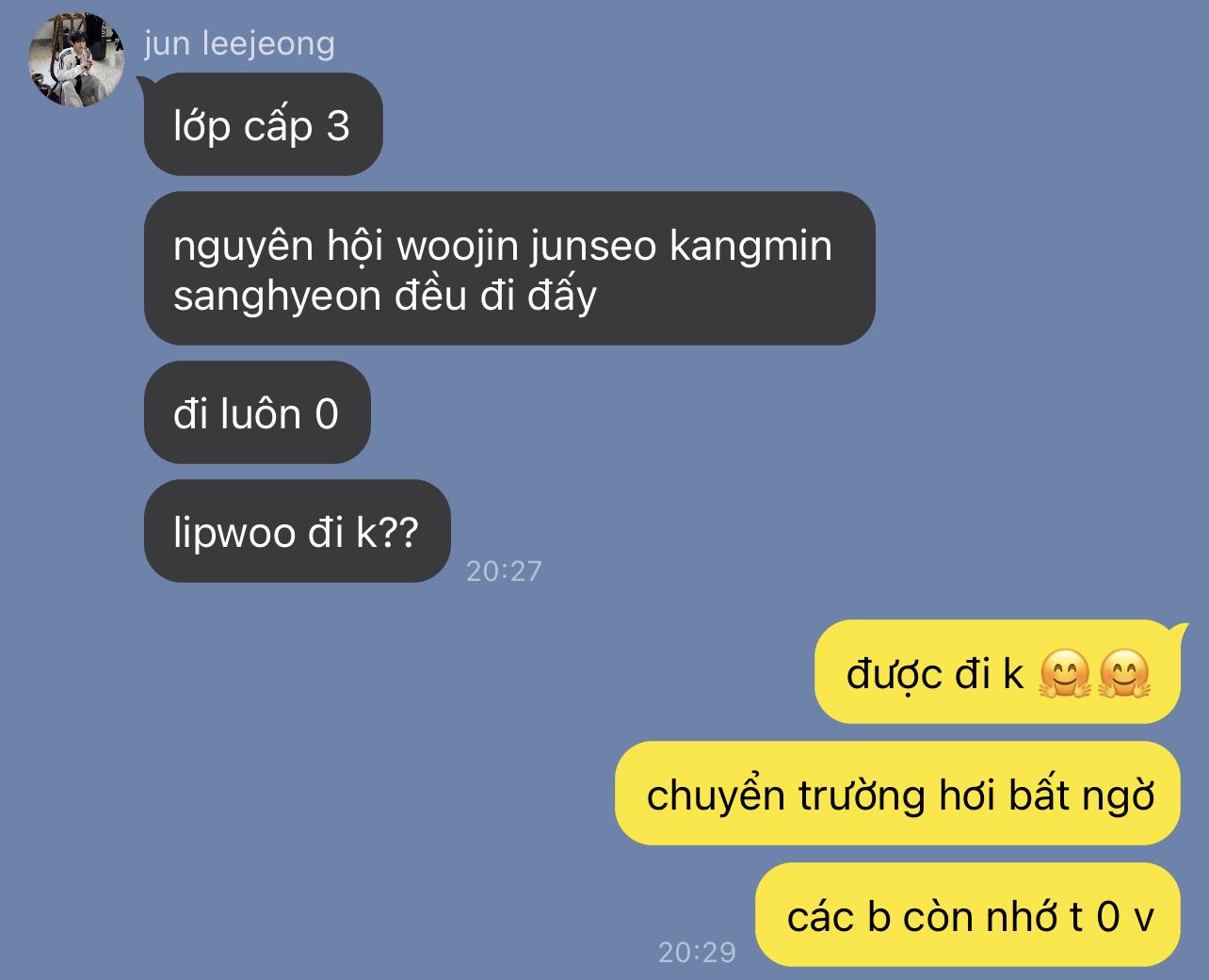Tap the yellow 'được đi k' message bubble
Screen dimensions: 1209x980
click(x=997, y=672)
